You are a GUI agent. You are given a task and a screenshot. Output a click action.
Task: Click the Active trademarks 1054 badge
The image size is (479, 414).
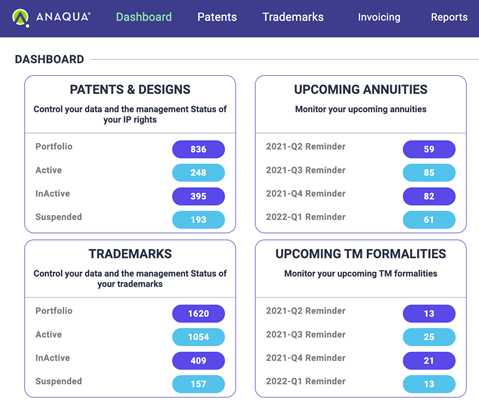(198, 337)
